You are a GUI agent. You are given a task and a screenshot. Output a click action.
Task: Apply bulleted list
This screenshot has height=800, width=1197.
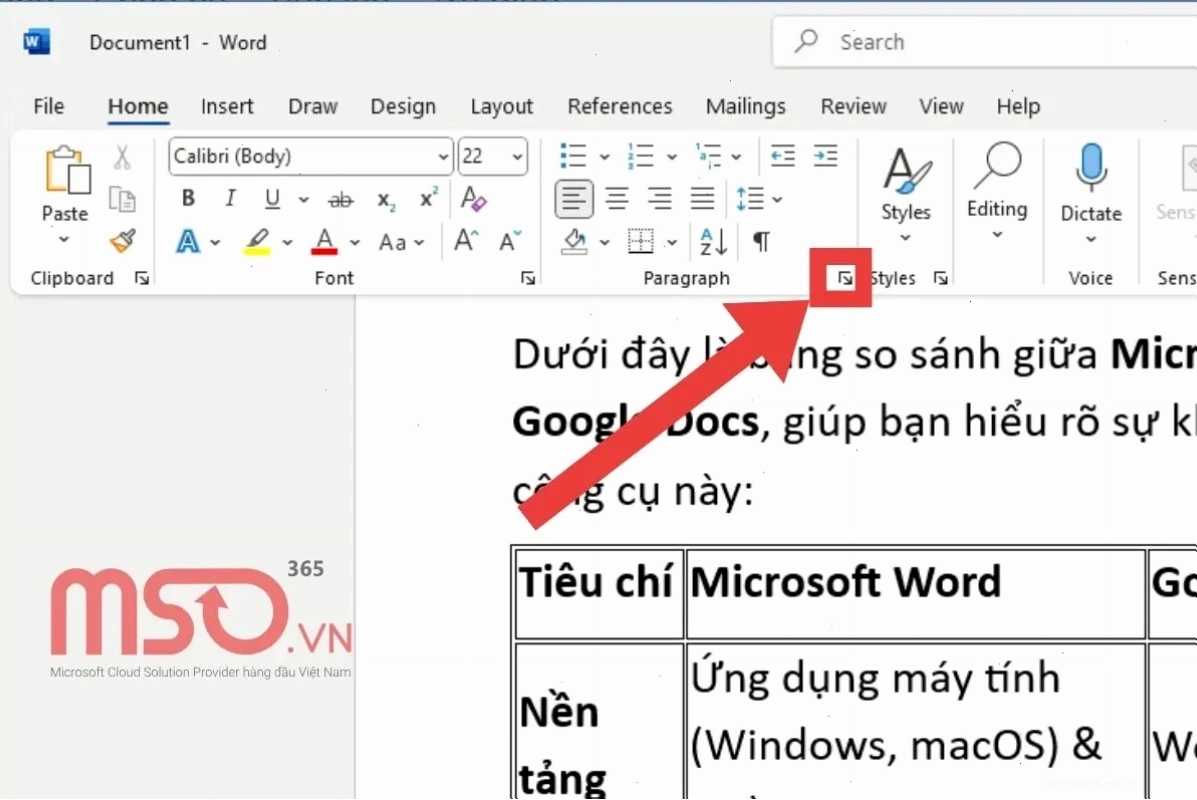point(573,156)
